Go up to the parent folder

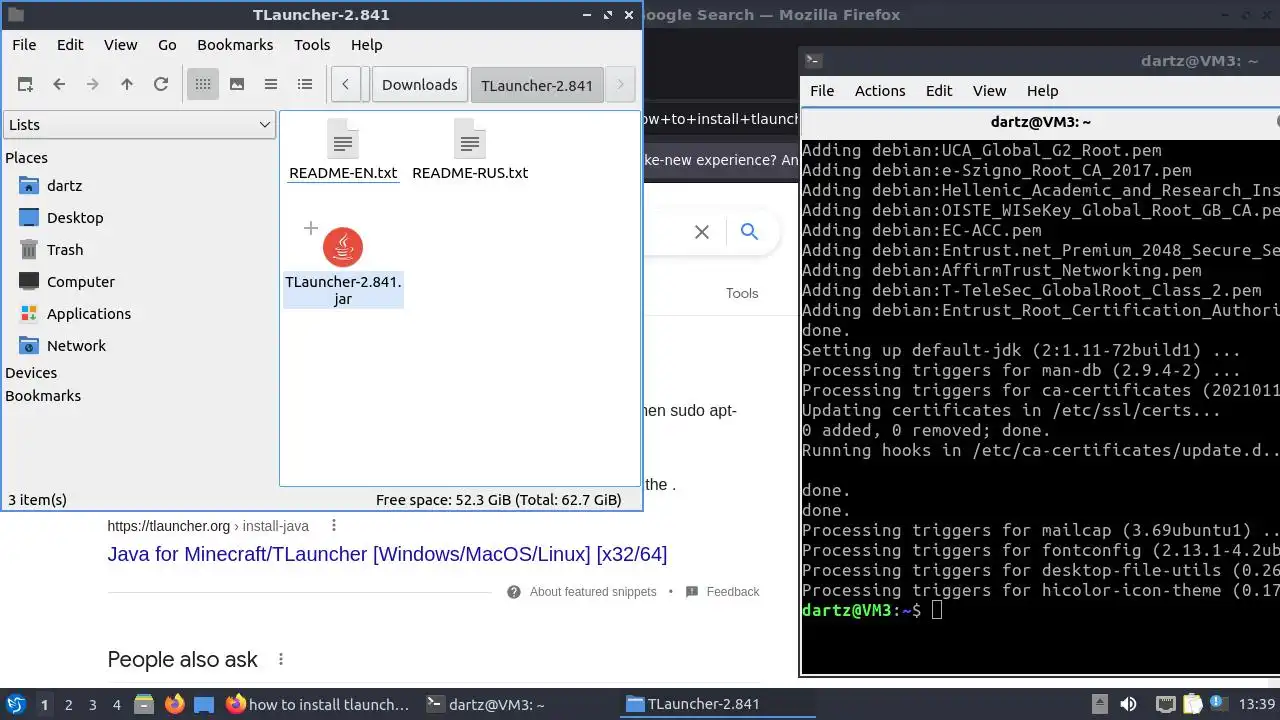127,85
